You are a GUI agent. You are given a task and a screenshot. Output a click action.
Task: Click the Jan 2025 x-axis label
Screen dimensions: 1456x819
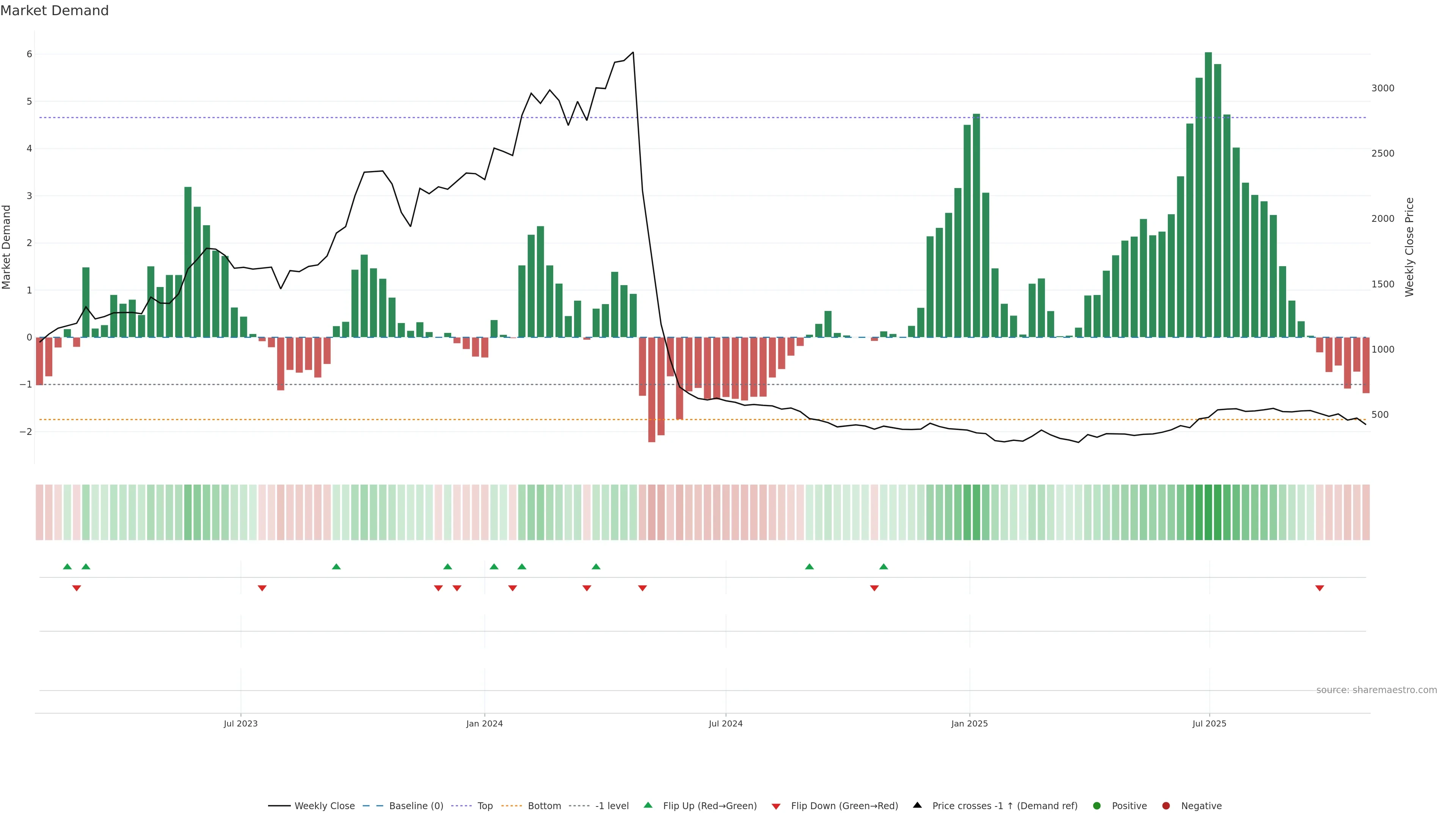pyautogui.click(x=970, y=723)
